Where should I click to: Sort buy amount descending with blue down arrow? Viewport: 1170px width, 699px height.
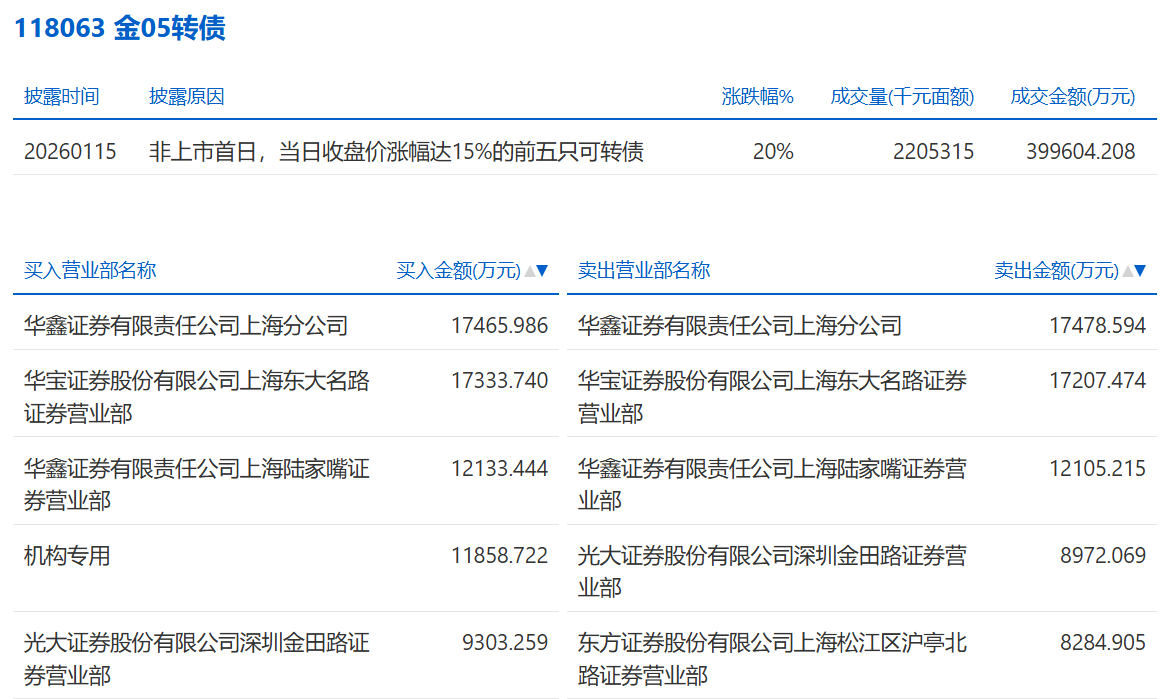pos(542,271)
